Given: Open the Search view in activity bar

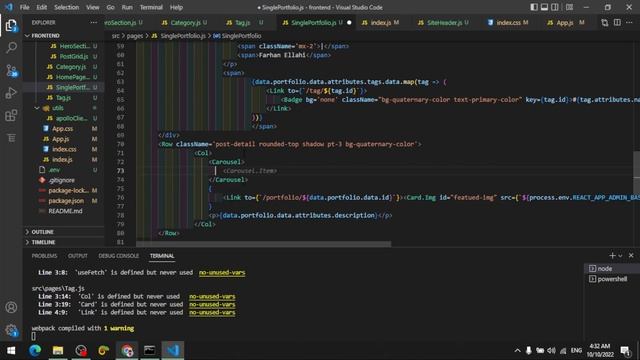Looking at the screenshot, I should pos(11,48).
